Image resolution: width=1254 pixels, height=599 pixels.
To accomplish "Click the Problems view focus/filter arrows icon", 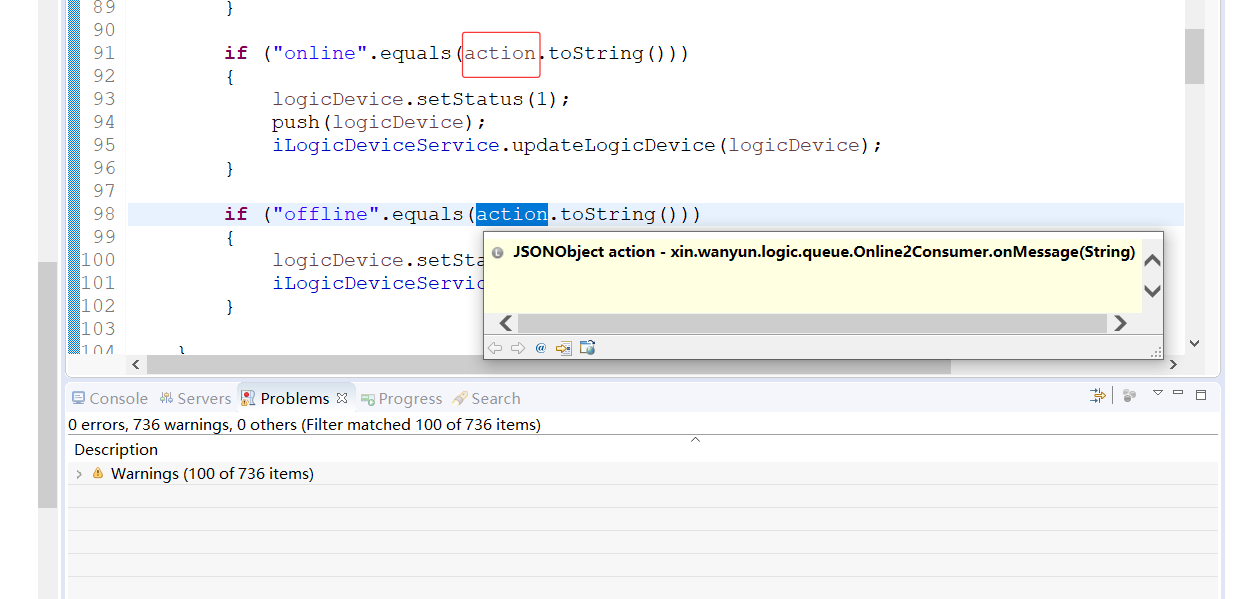I will pos(1098,396).
